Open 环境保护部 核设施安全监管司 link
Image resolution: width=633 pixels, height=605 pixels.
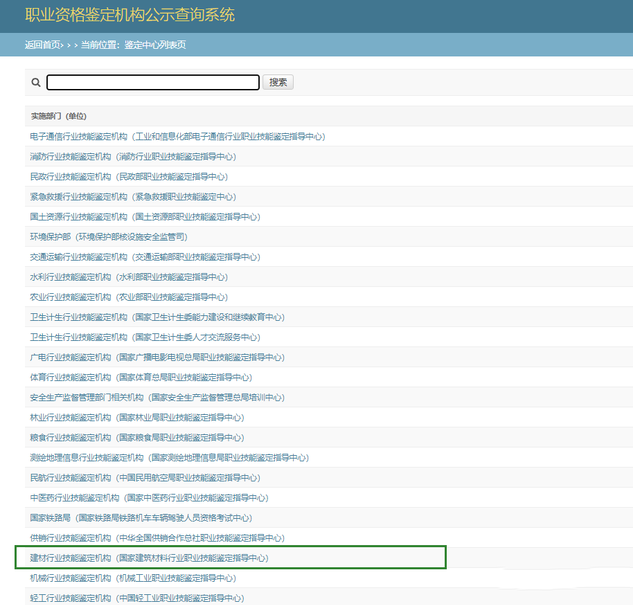(109, 237)
